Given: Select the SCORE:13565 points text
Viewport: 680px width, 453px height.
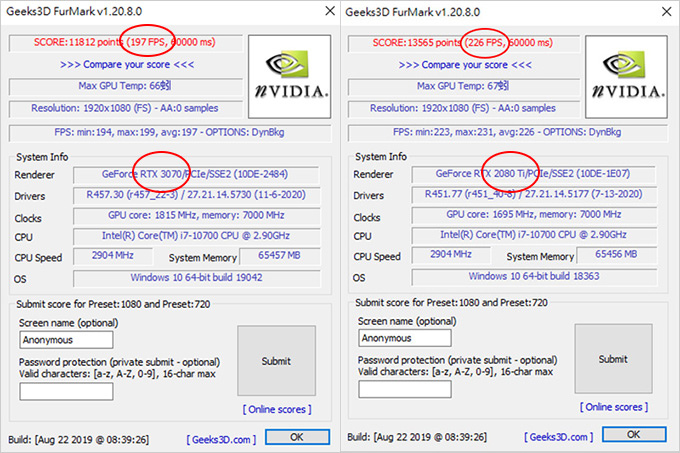Looking at the screenshot, I should point(417,42).
